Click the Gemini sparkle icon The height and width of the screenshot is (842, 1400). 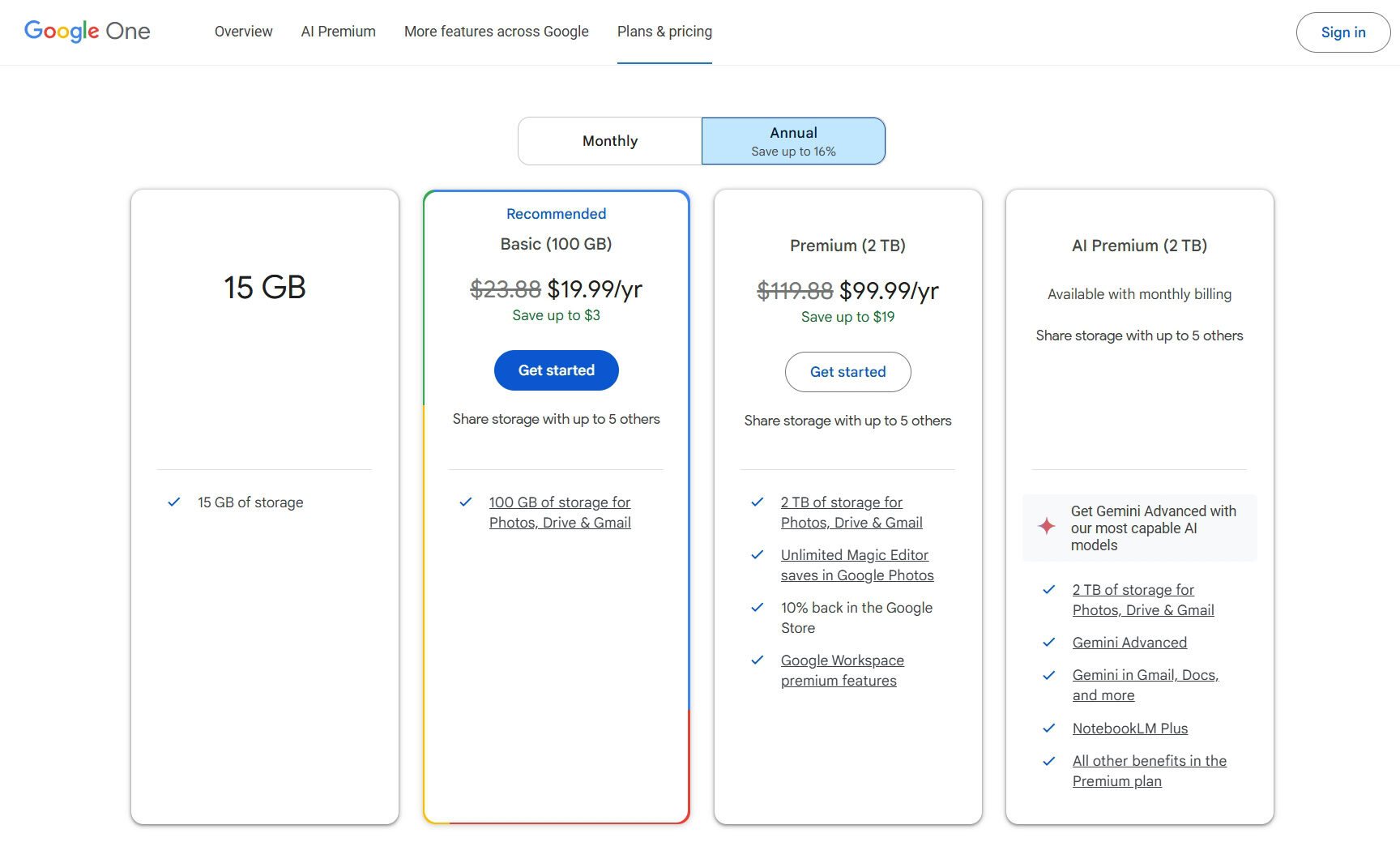(x=1047, y=527)
